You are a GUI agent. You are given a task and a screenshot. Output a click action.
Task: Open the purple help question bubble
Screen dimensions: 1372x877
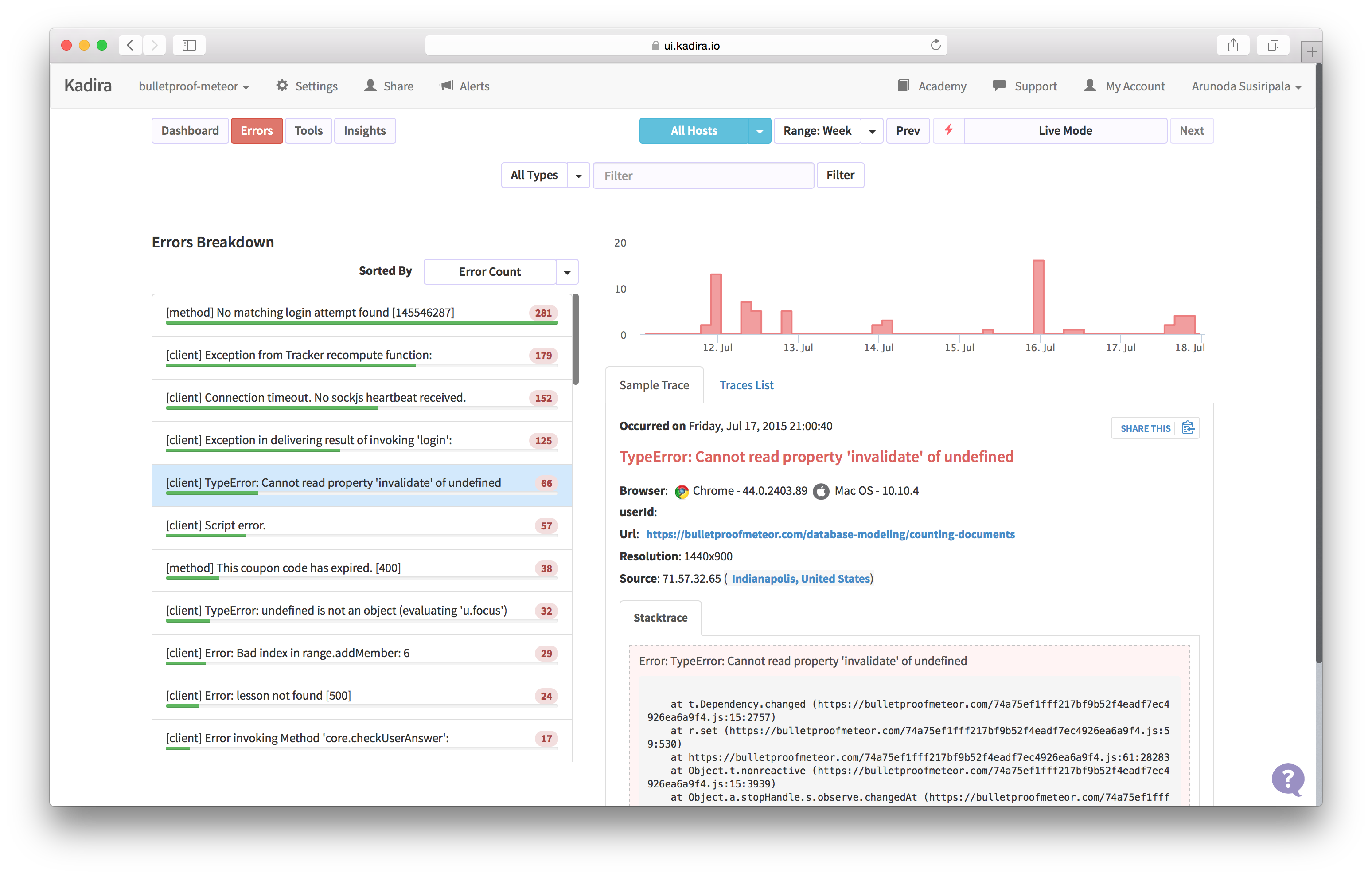click(x=1288, y=779)
